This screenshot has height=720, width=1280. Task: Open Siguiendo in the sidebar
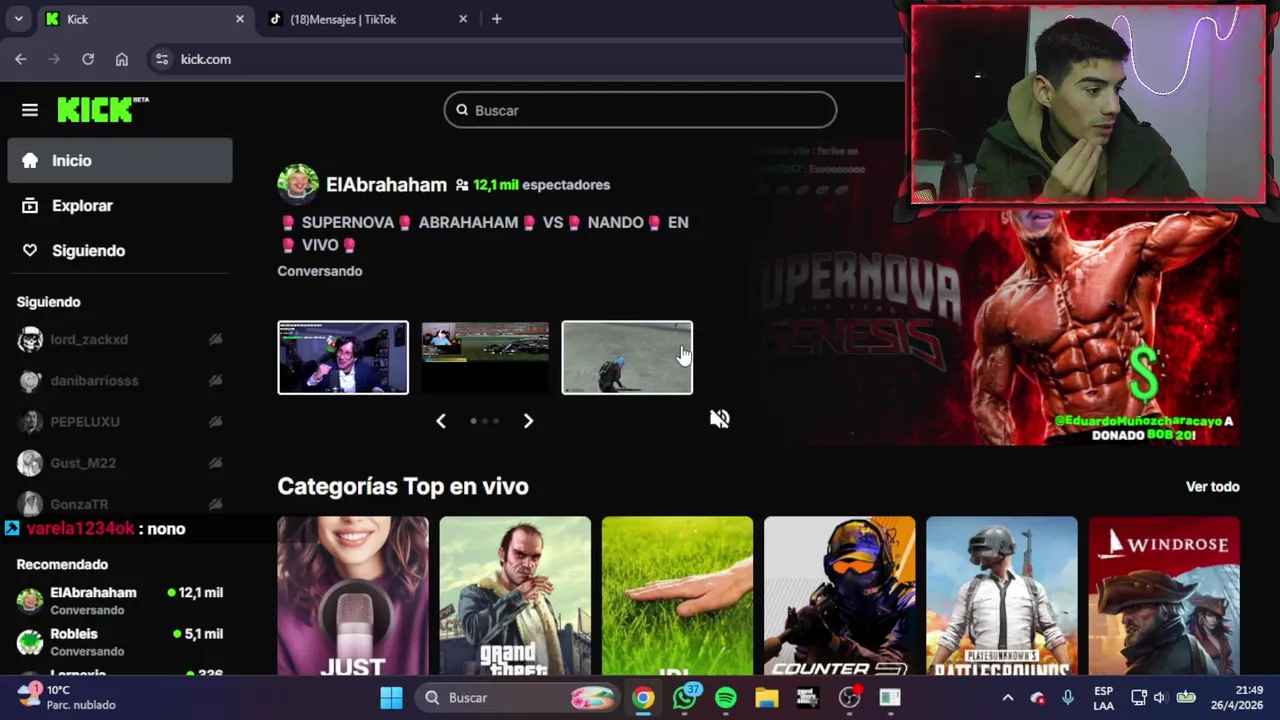pyautogui.click(x=120, y=250)
